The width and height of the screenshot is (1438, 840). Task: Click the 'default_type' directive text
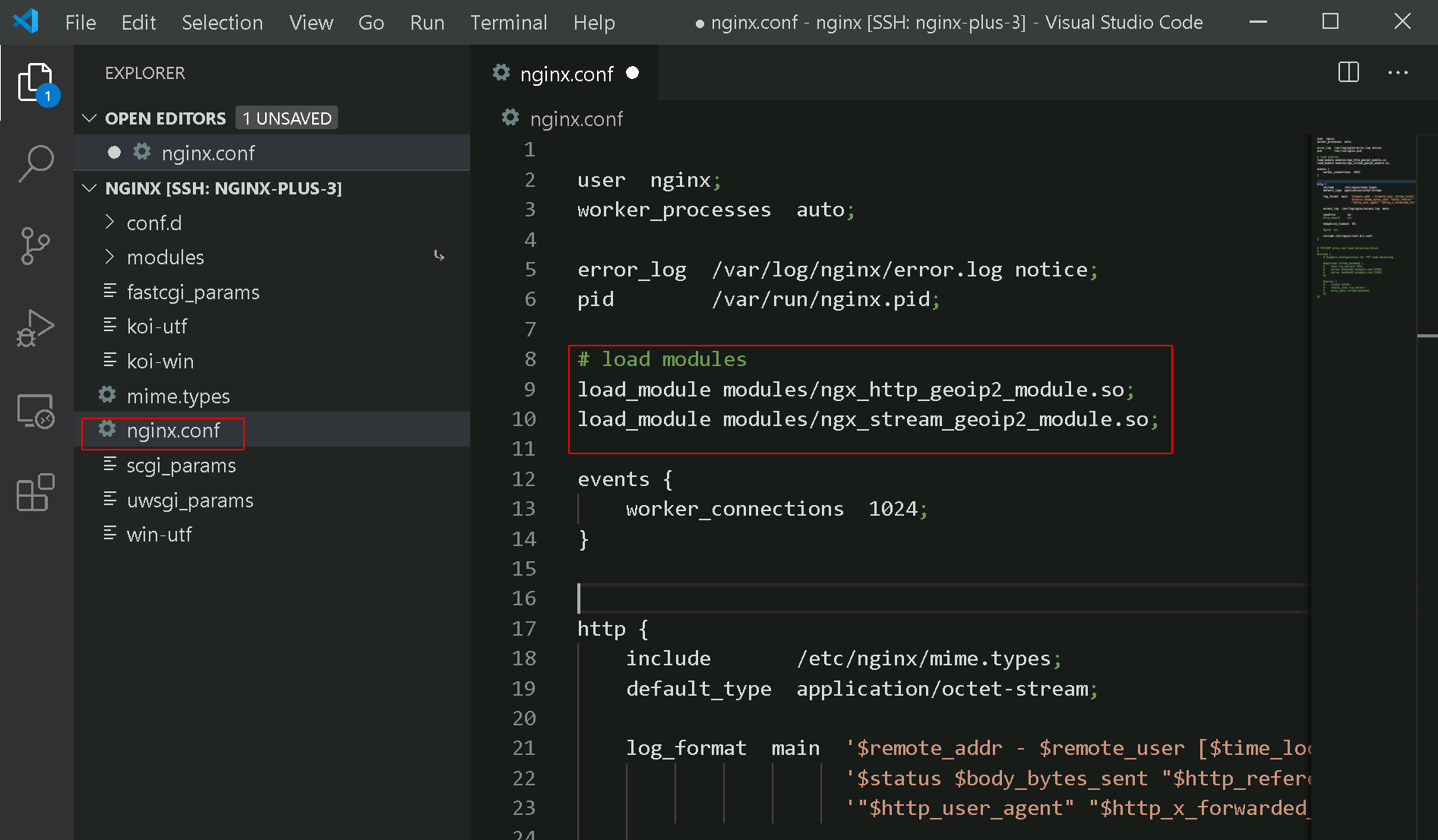pos(698,689)
